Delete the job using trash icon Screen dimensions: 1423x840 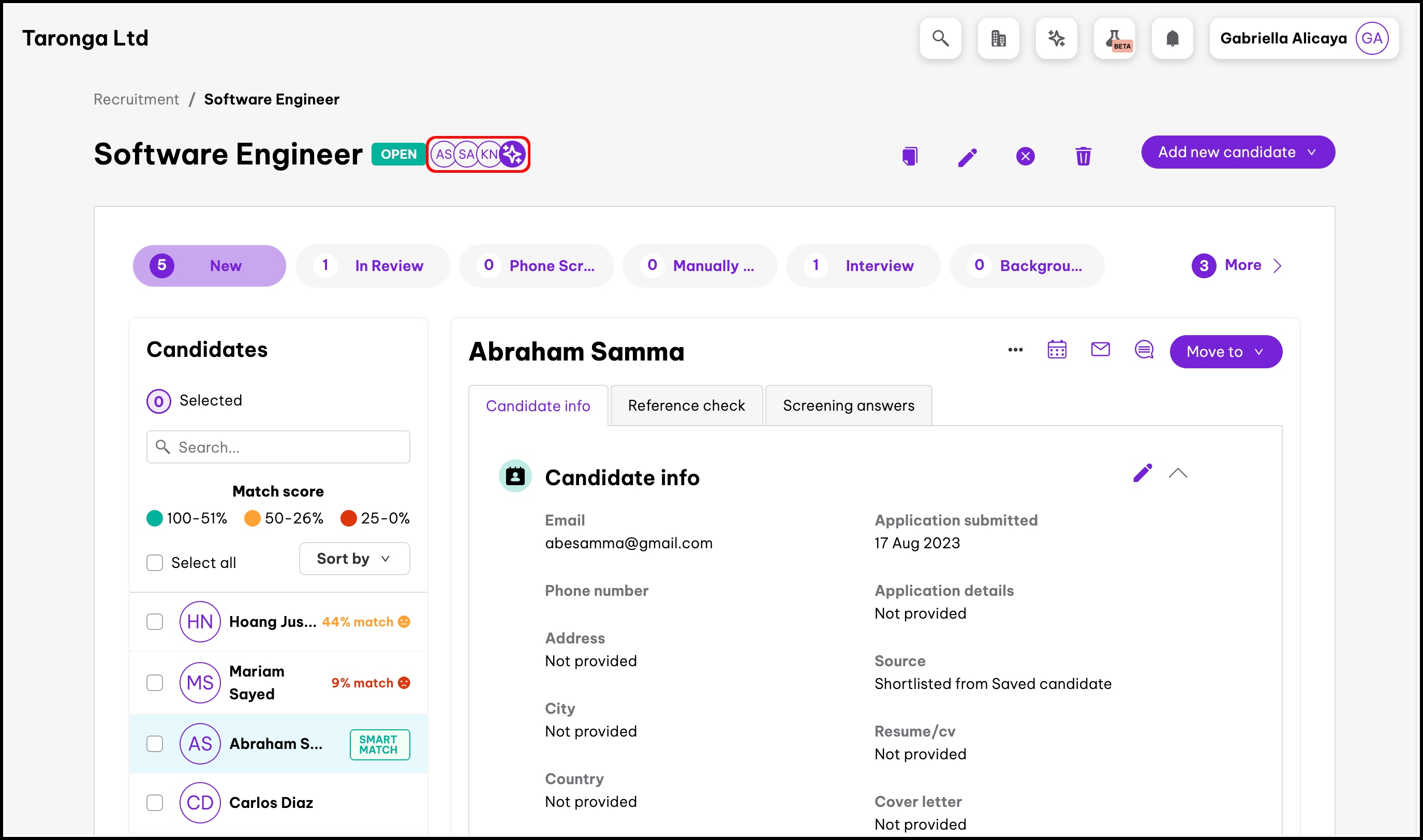tap(1083, 156)
